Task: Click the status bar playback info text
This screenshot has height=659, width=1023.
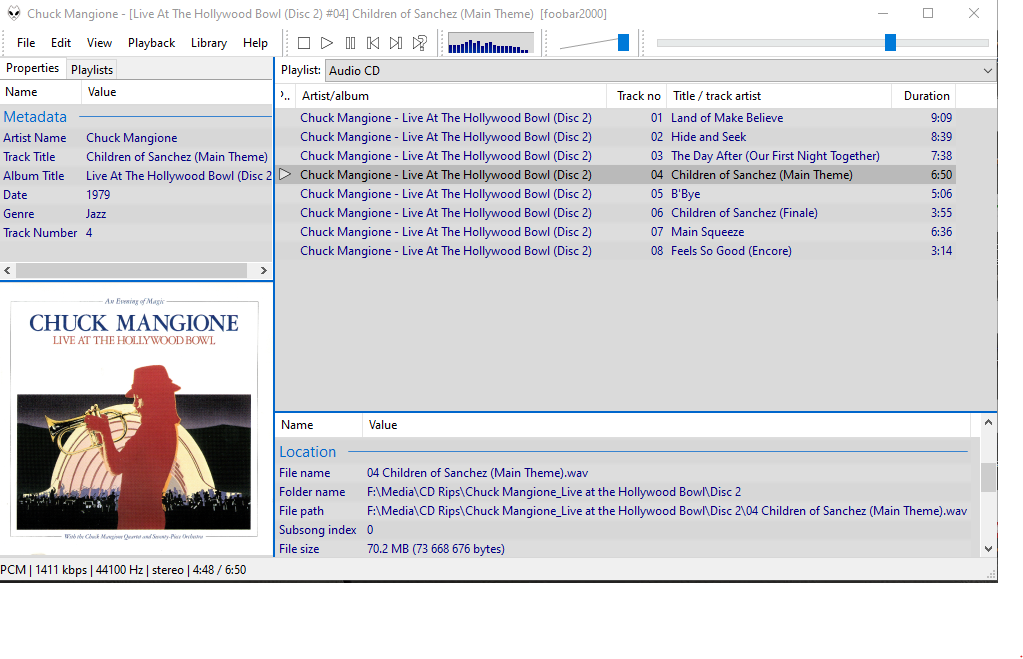Action: coord(123,570)
